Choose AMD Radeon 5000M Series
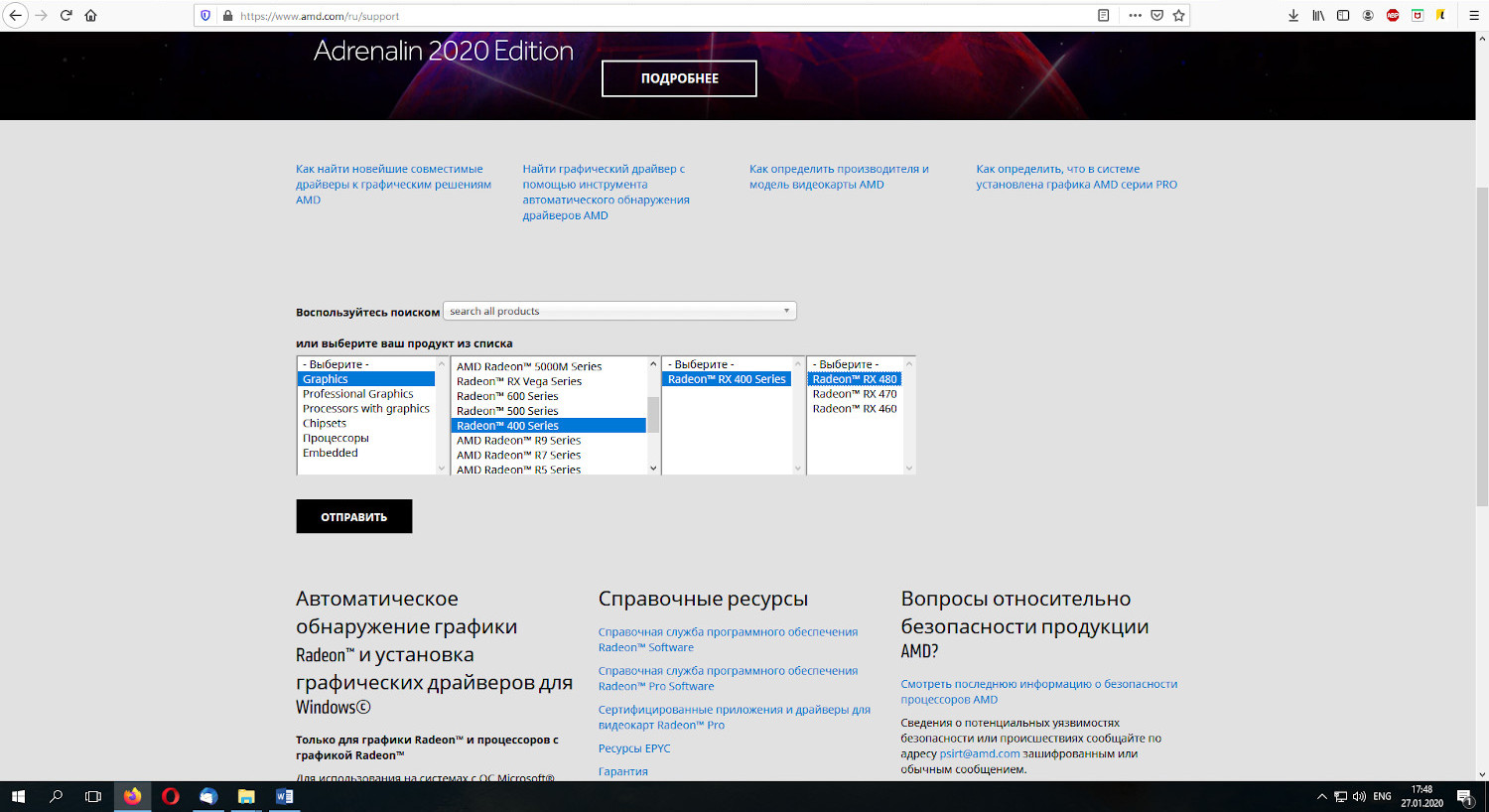This screenshot has width=1489, height=812. (x=549, y=366)
